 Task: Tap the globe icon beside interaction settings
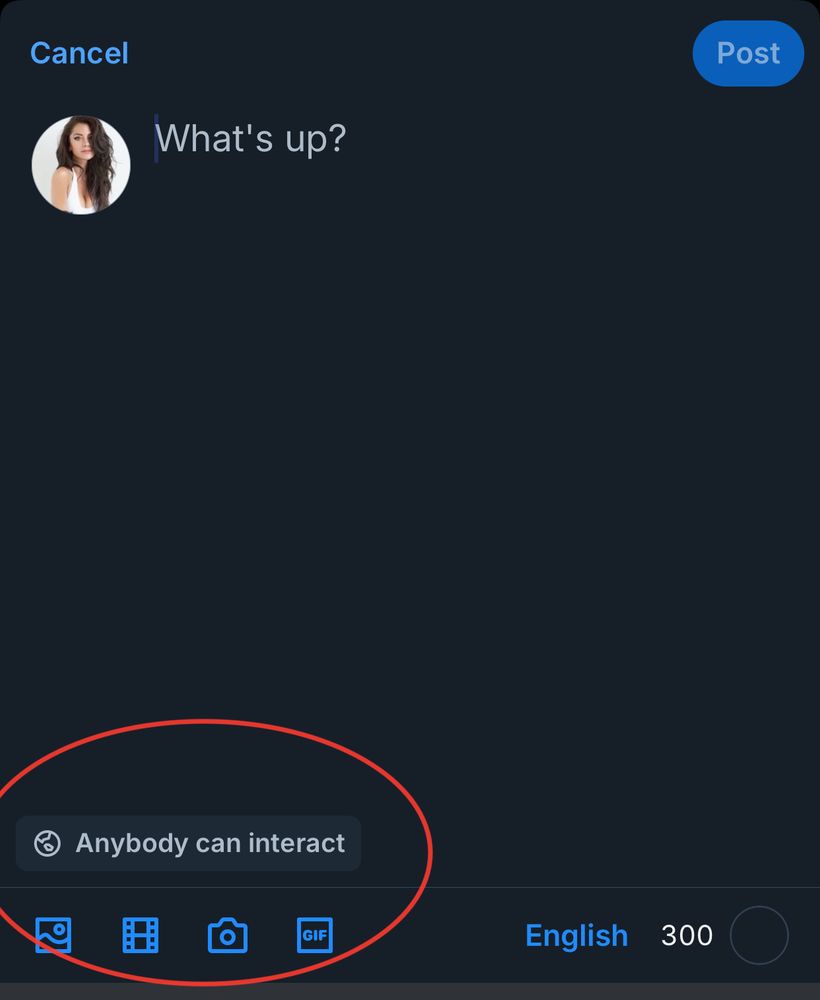47,843
